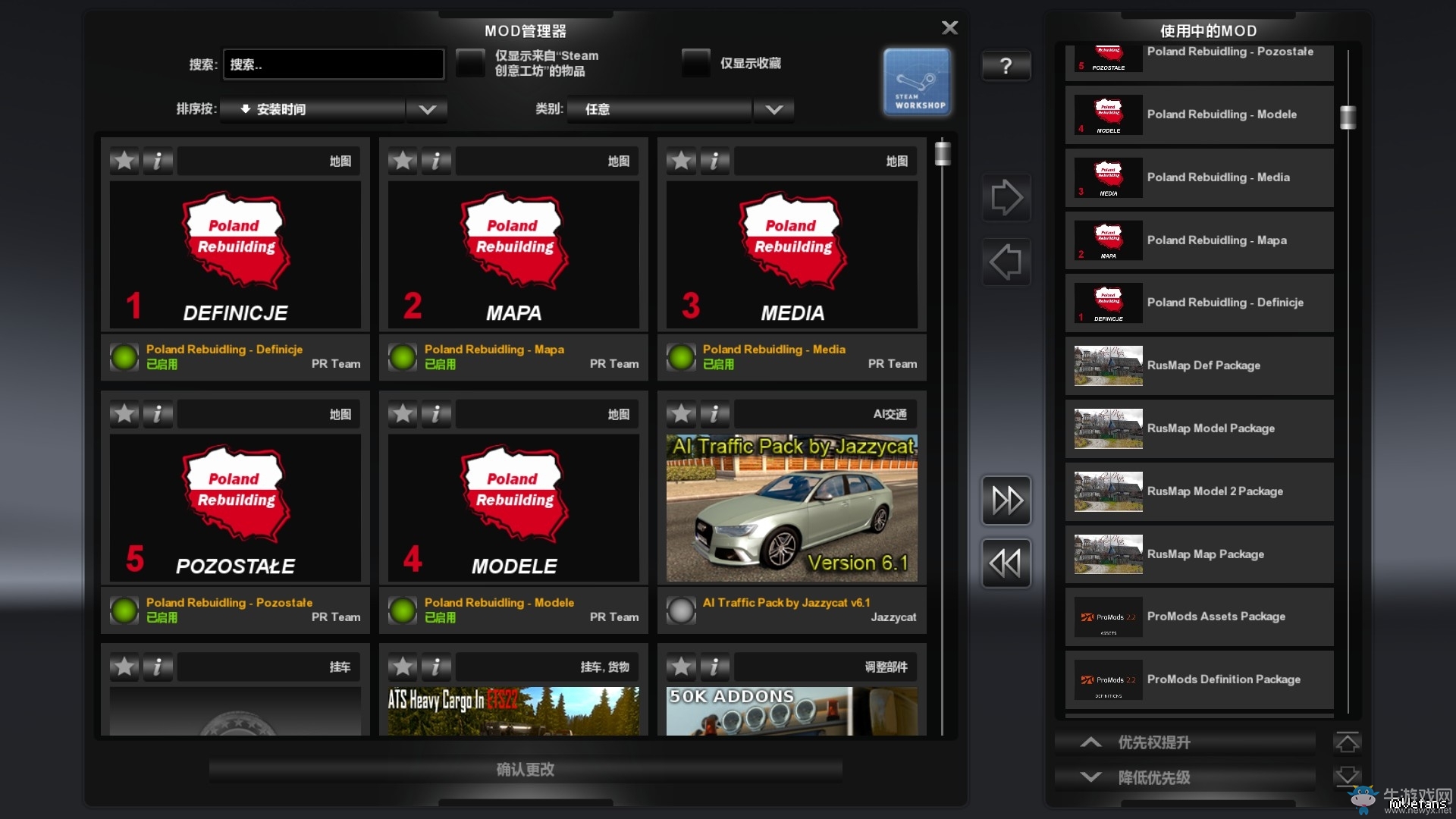This screenshot has height=819, width=1456.
Task: Toggle enabled status of Poland Rebuilding Mapa
Action: click(403, 357)
